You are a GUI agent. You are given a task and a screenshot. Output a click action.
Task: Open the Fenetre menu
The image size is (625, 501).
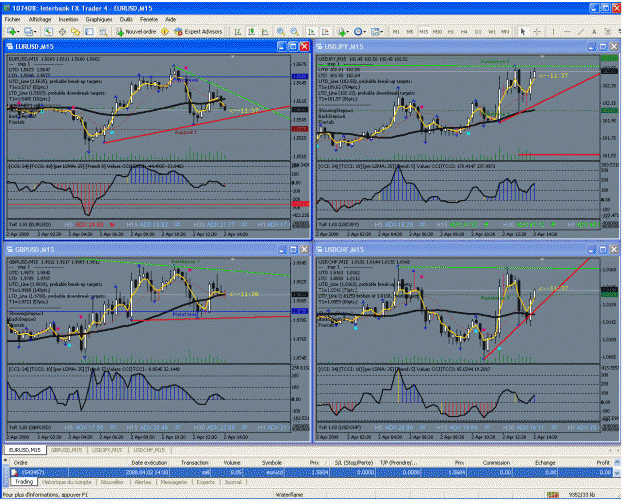[x=149, y=19]
